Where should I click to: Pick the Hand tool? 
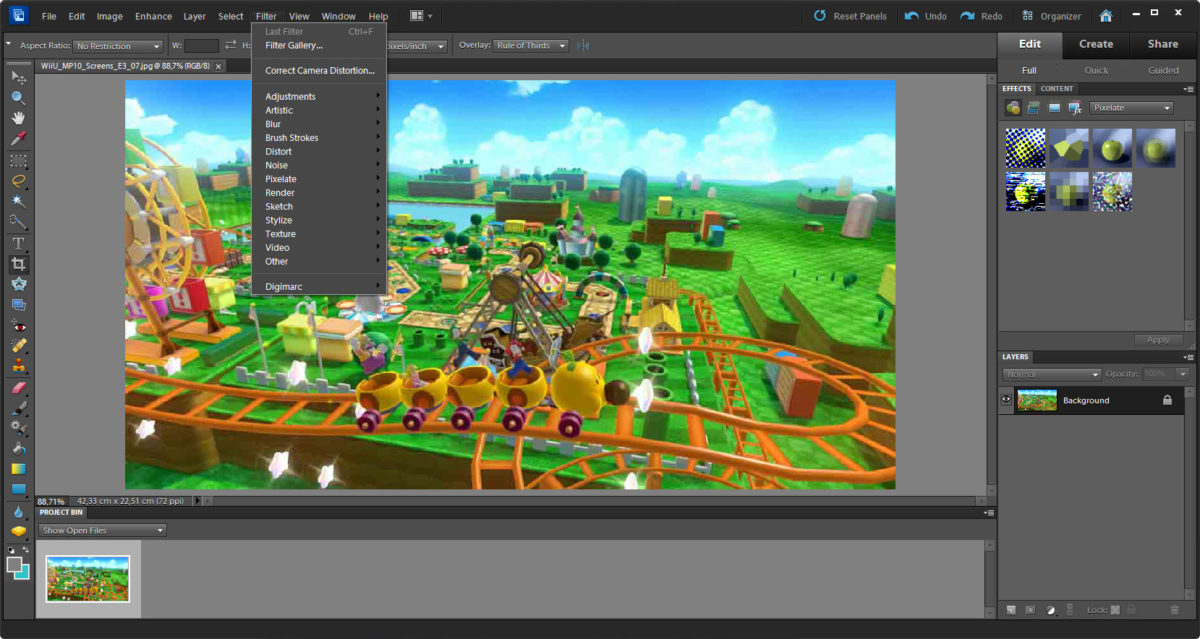18,118
